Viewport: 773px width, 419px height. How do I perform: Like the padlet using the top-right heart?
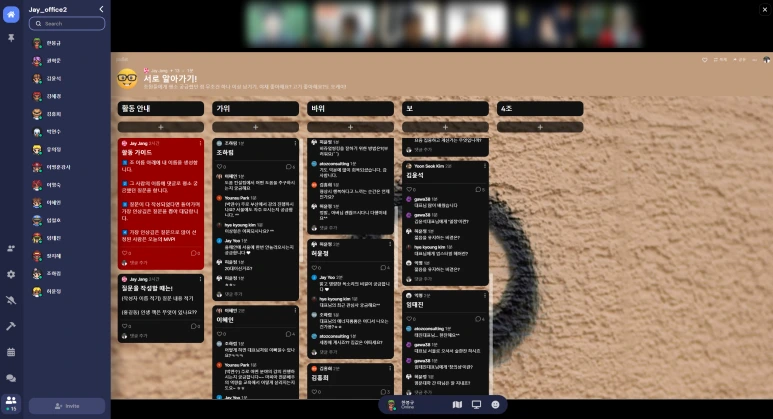point(704,60)
